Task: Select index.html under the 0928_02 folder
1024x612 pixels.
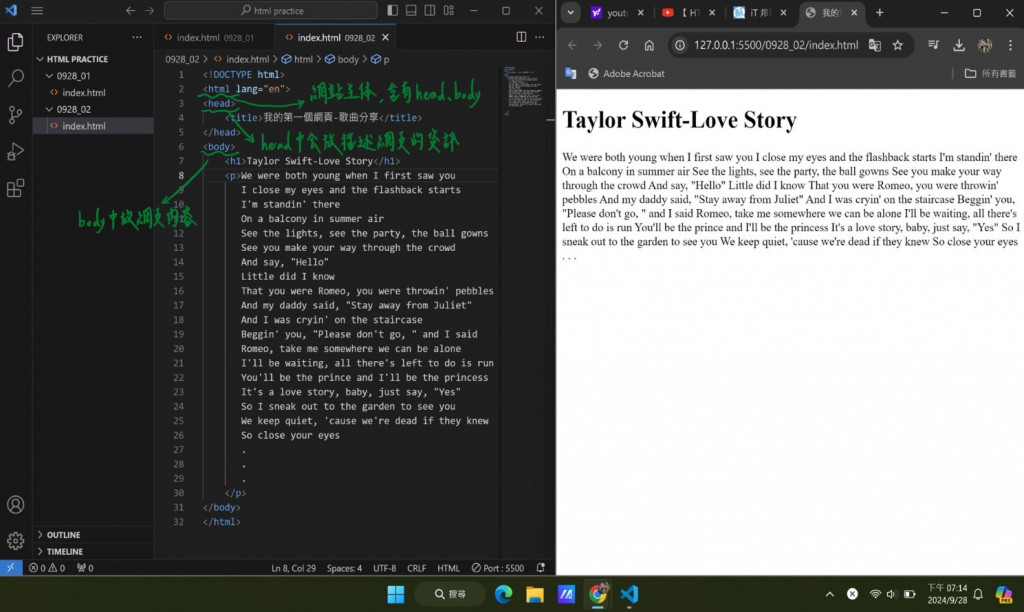Action: point(84,126)
